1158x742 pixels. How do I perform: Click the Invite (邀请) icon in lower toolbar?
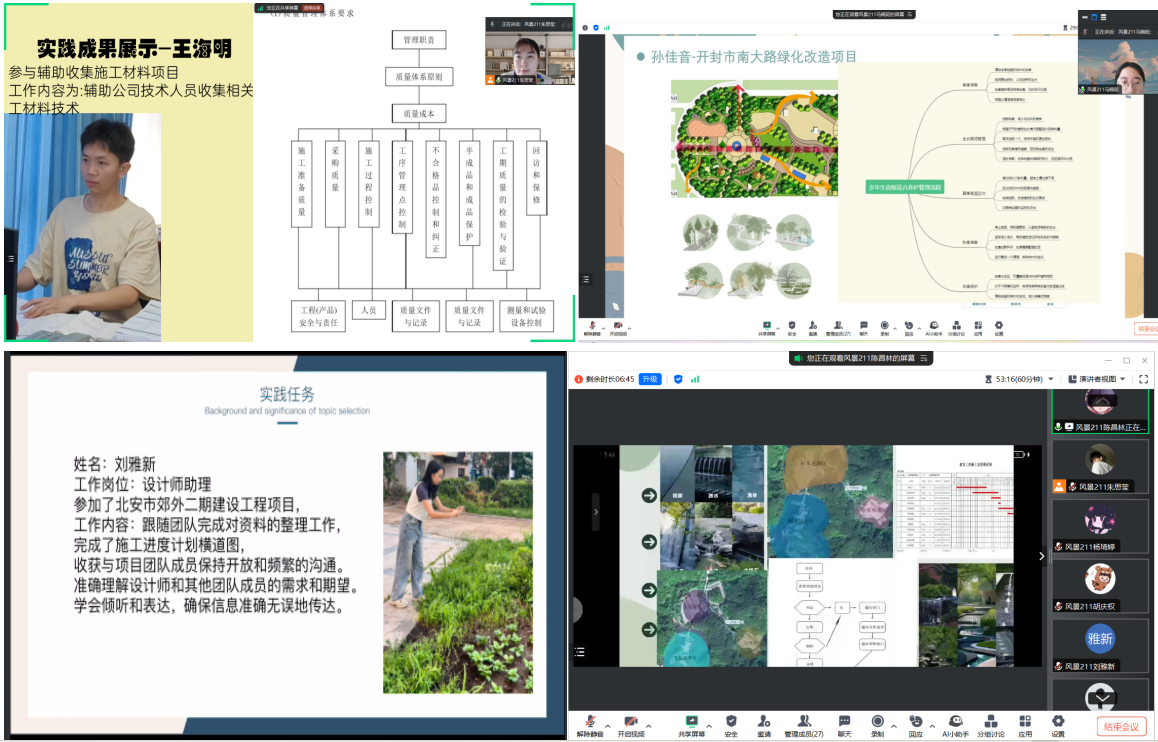click(764, 724)
